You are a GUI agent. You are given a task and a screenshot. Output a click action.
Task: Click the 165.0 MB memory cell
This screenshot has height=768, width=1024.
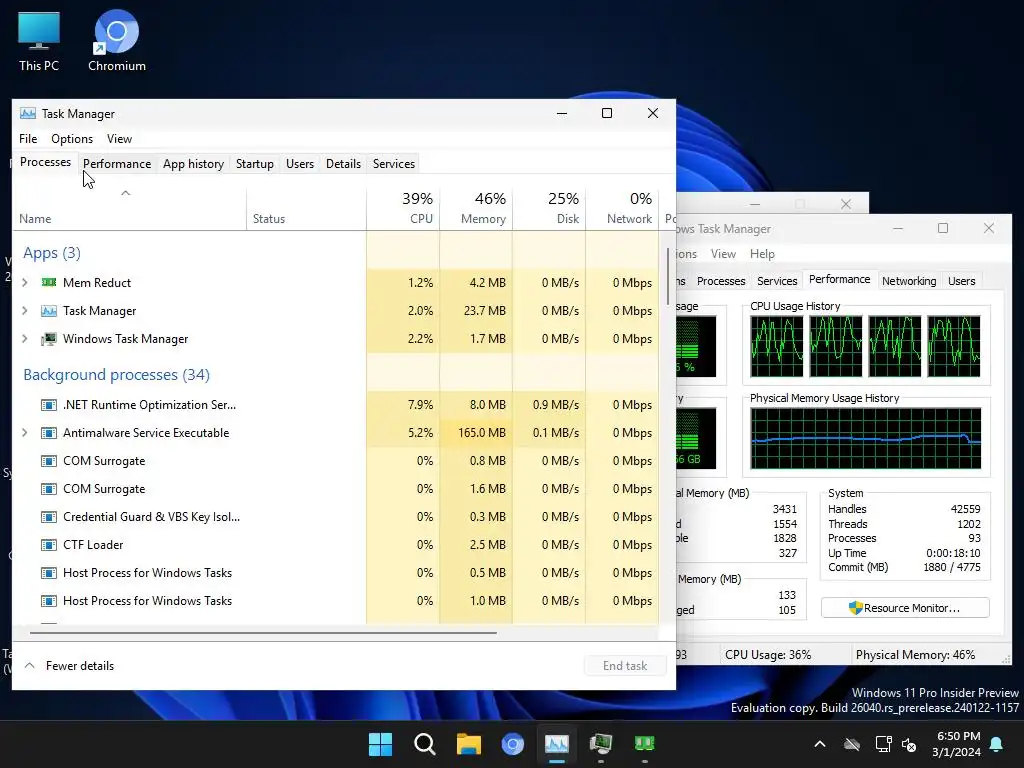476,433
